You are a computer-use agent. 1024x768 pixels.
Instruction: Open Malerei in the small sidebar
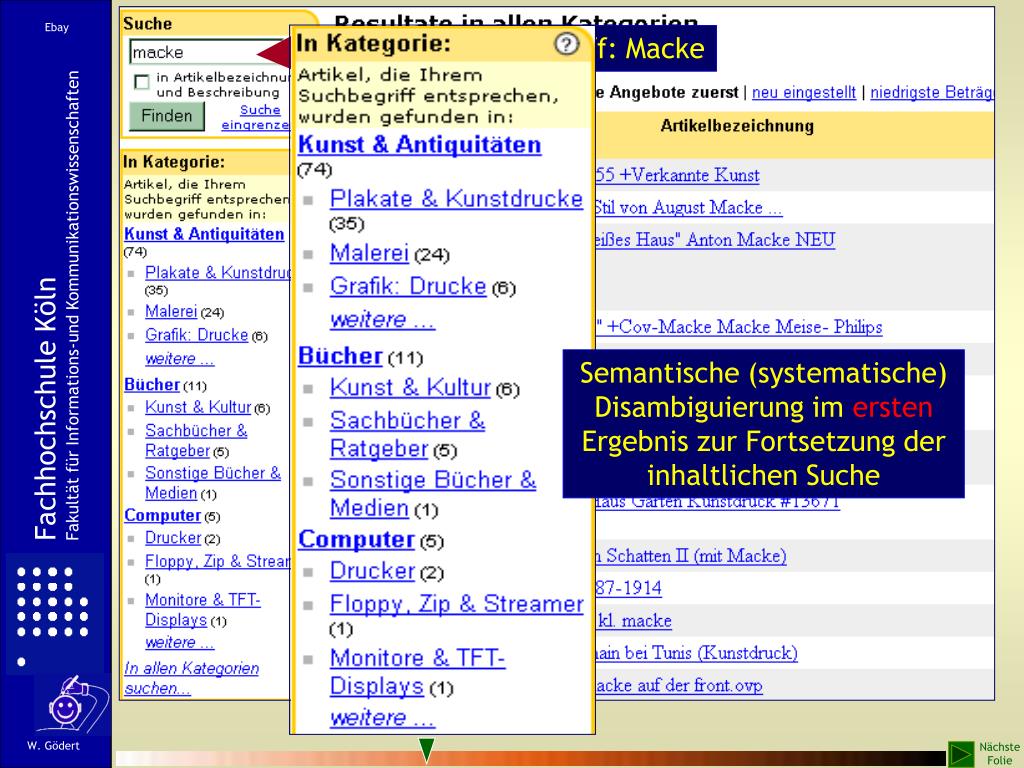170,312
